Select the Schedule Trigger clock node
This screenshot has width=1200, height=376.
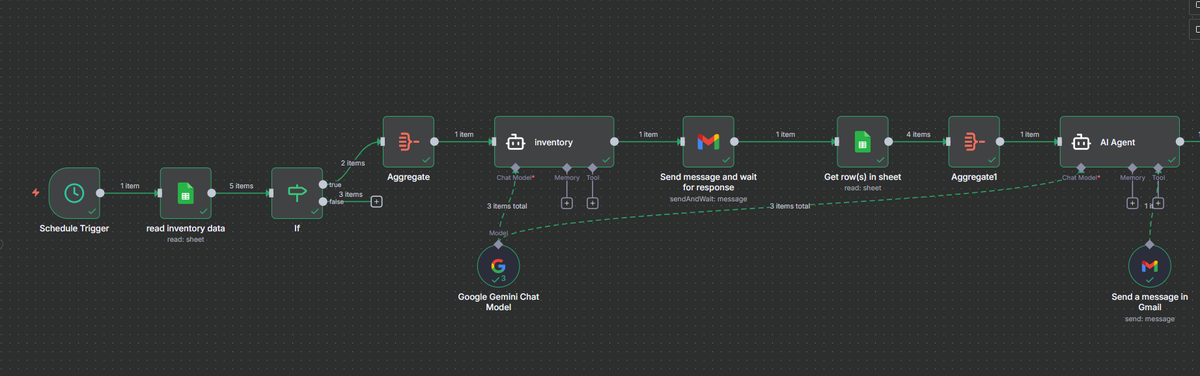pyautogui.click(x=75, y=193)
